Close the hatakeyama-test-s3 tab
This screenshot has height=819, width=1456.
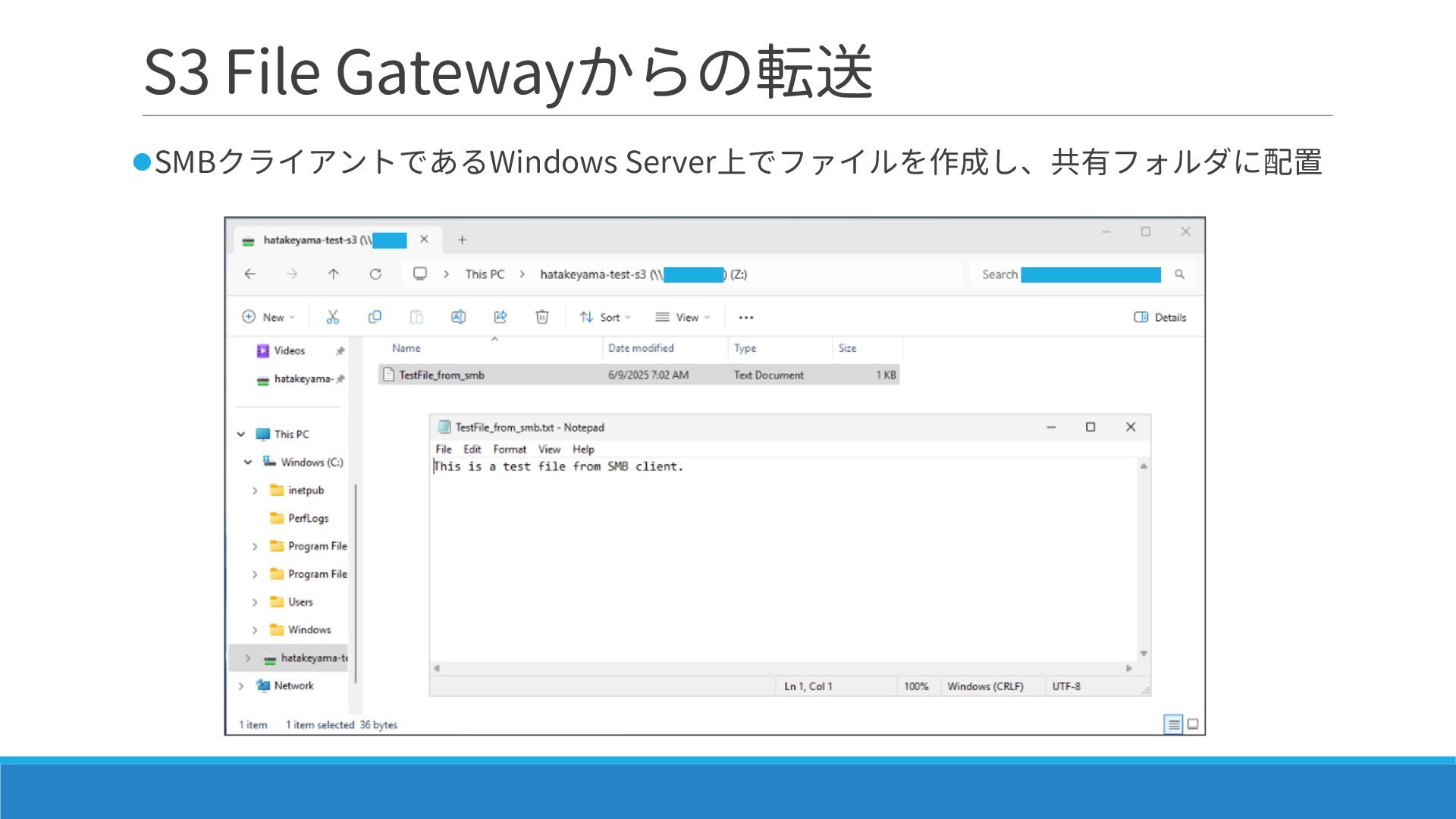(x=424, y=239)
